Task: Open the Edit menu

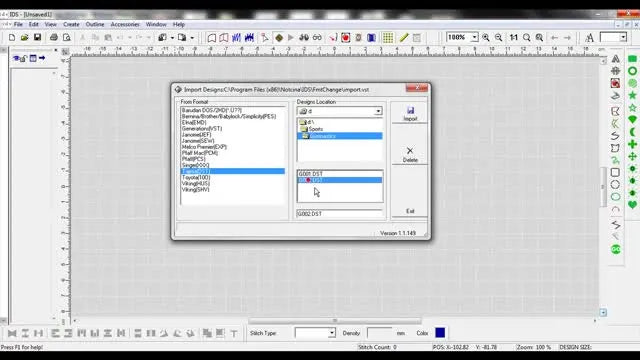Action: tap(33, 24)
